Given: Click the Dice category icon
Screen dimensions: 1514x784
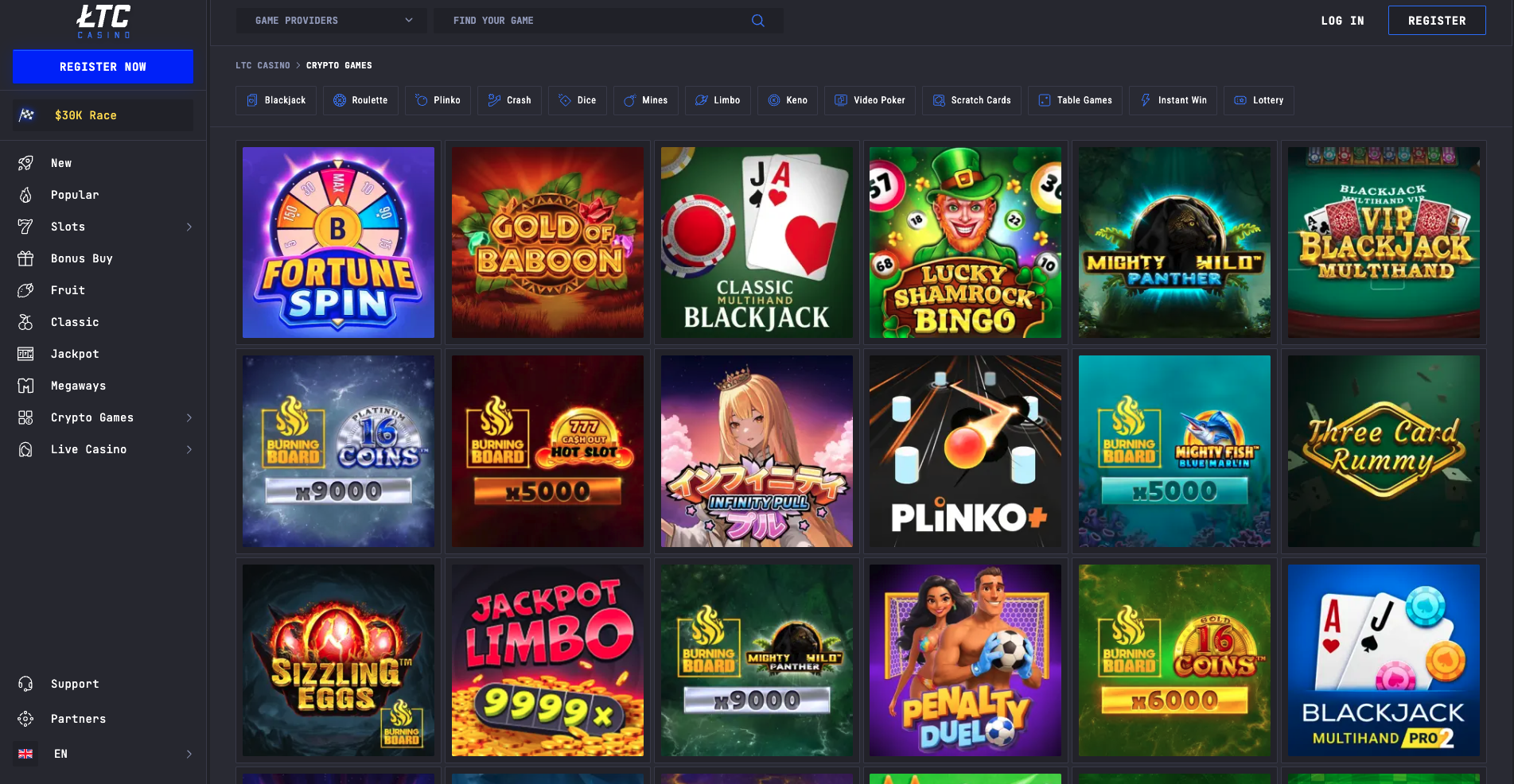Looking at the screenshot, I should (565, 100).
